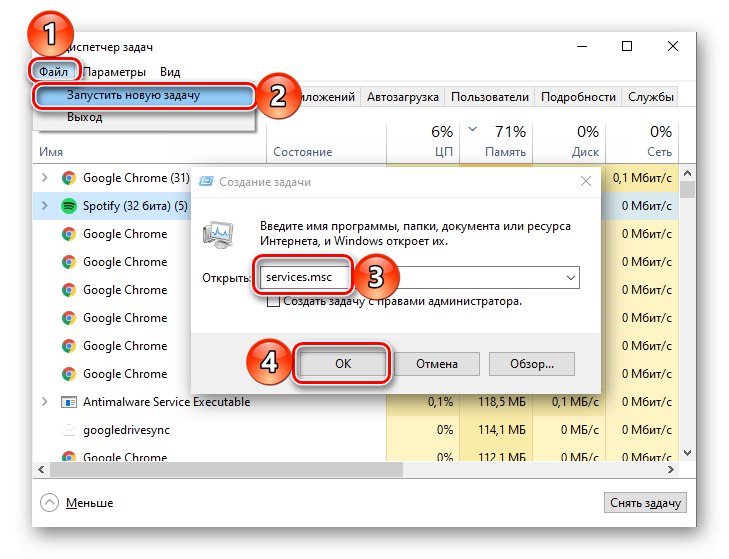Click the 'Меньше' collapse arrow icon
The height and width of the screenshot is (559, 729).
[50, 502]
